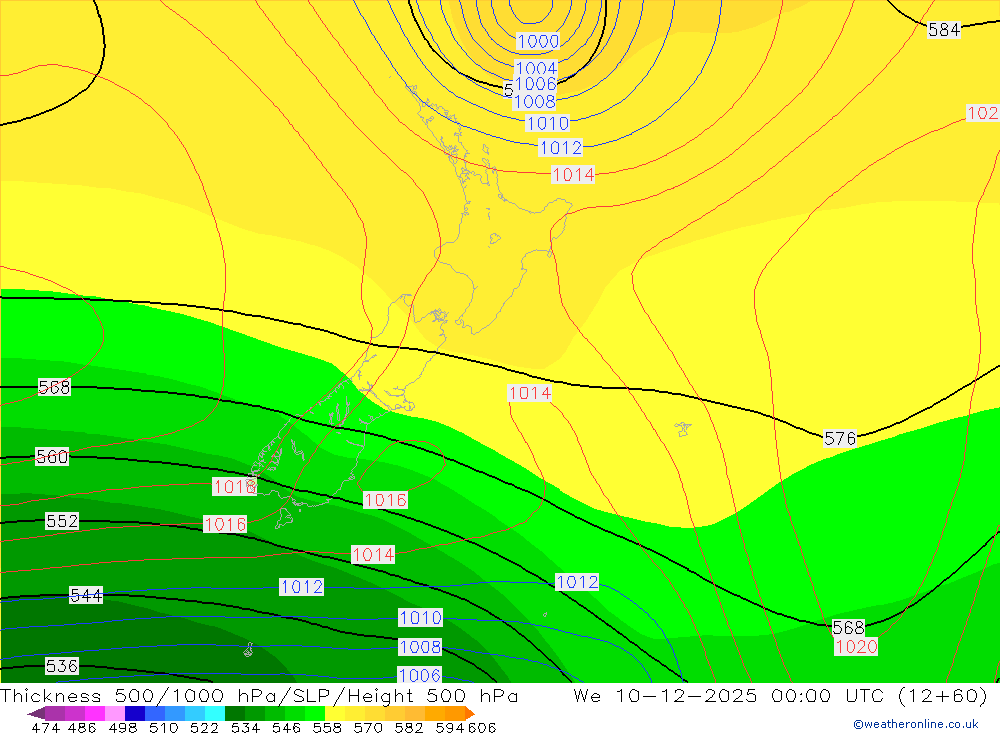Image resolution: width=1000 pixels, height=733 pixels.
Task: Click the red '1020' isobar label
Action: (857, 646)
